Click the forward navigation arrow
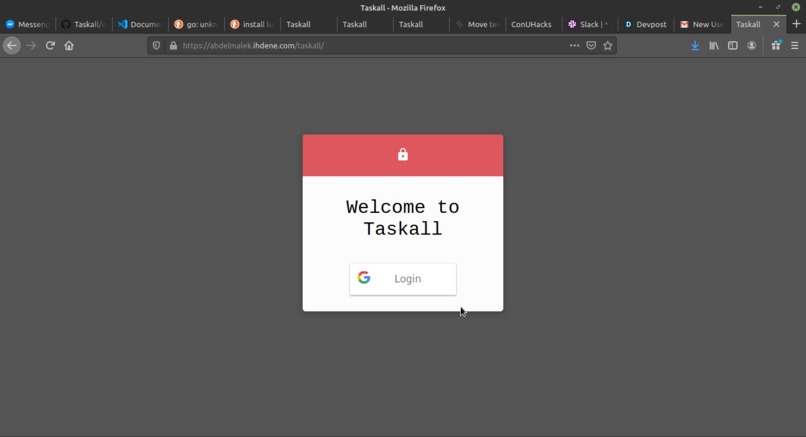806x437 pixels. tap(31, 45)
